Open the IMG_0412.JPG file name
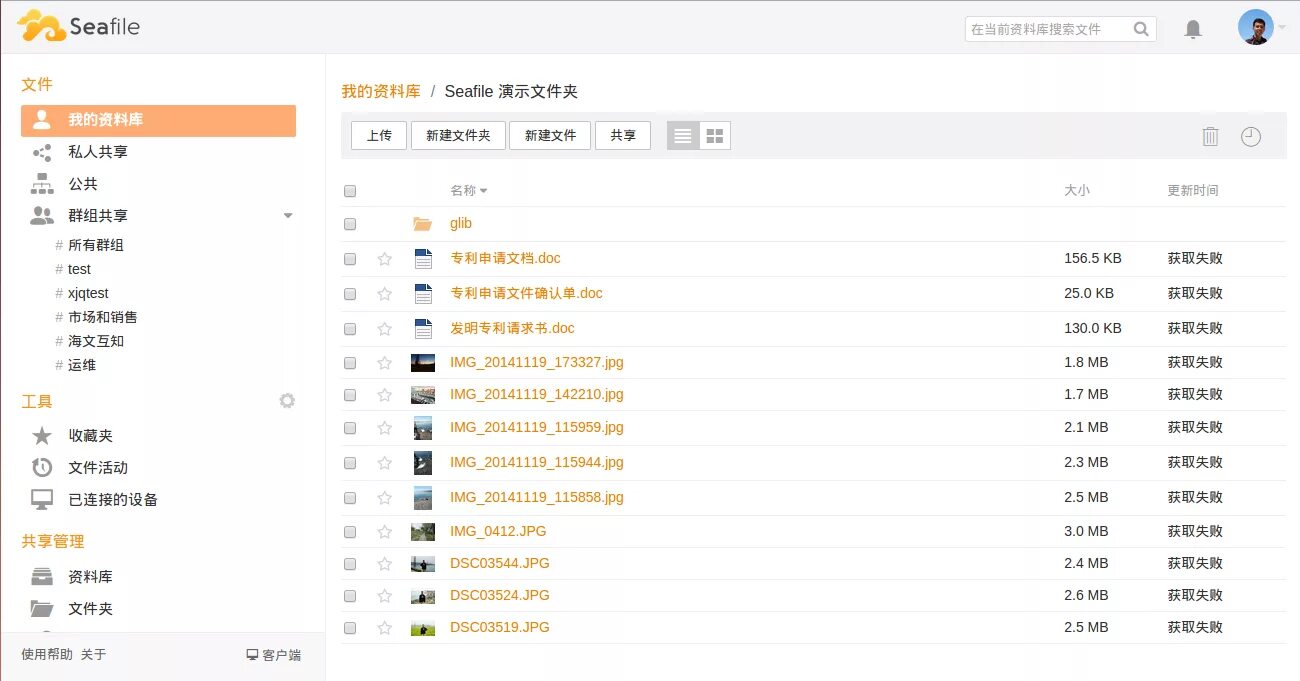 (498, 532)
